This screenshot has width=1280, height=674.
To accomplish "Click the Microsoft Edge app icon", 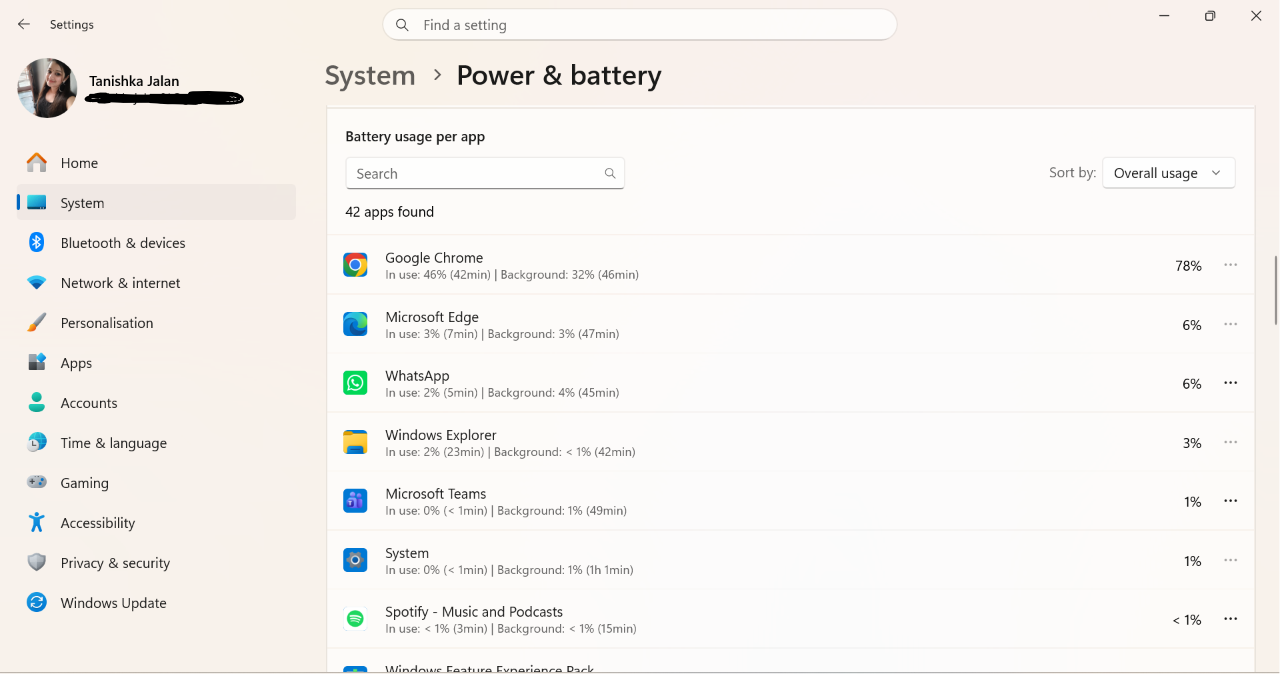I will pos(355,324).
